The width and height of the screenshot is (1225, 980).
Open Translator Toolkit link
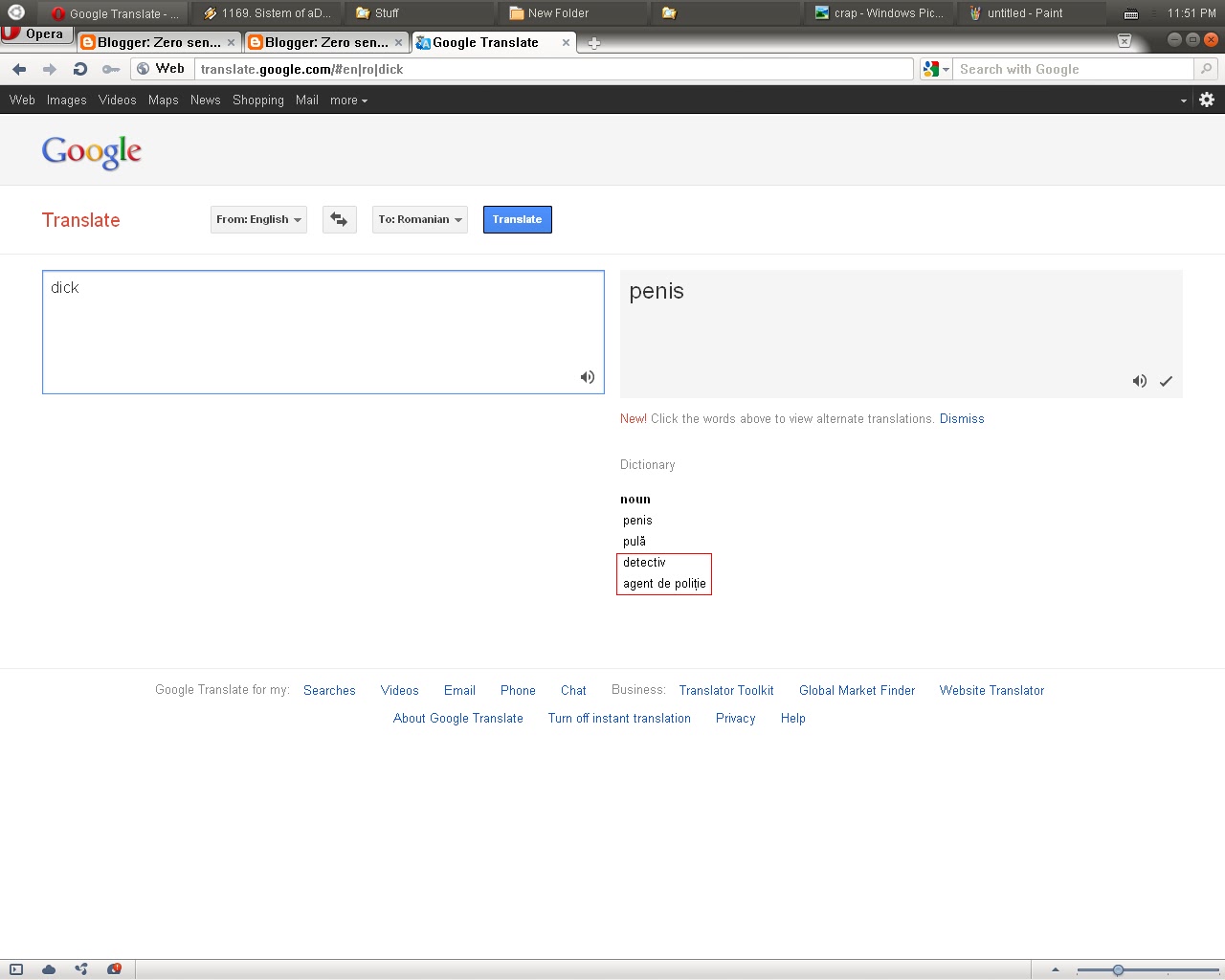[726, 690]
